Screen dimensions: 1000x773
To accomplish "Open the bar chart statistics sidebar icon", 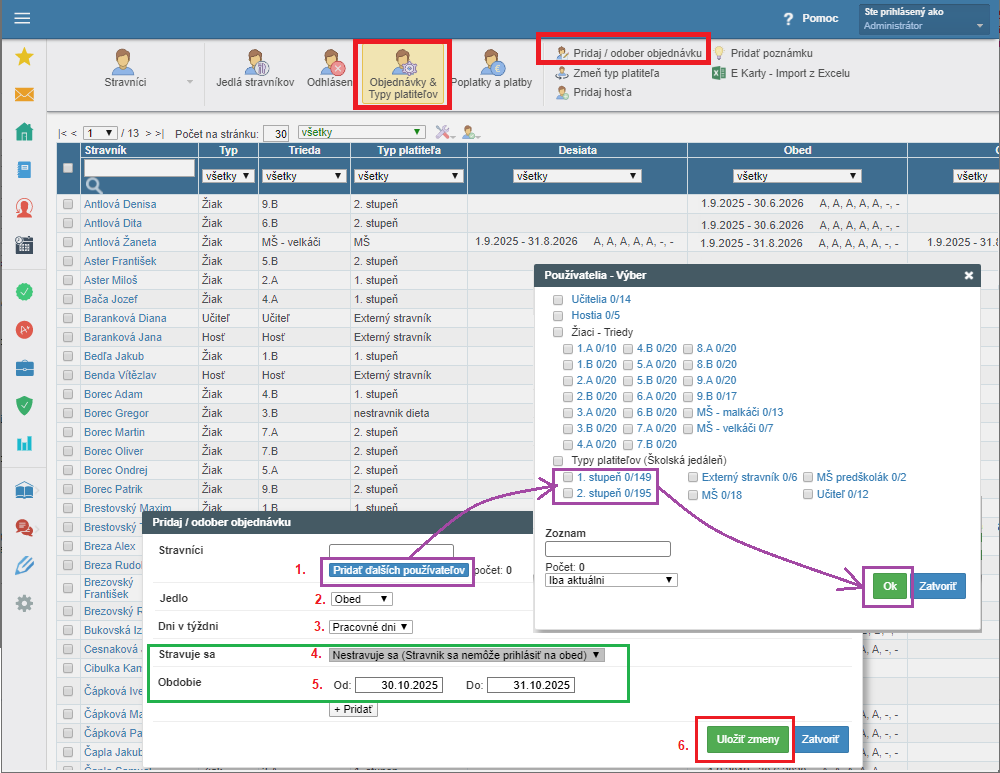I will click(24, 443).
